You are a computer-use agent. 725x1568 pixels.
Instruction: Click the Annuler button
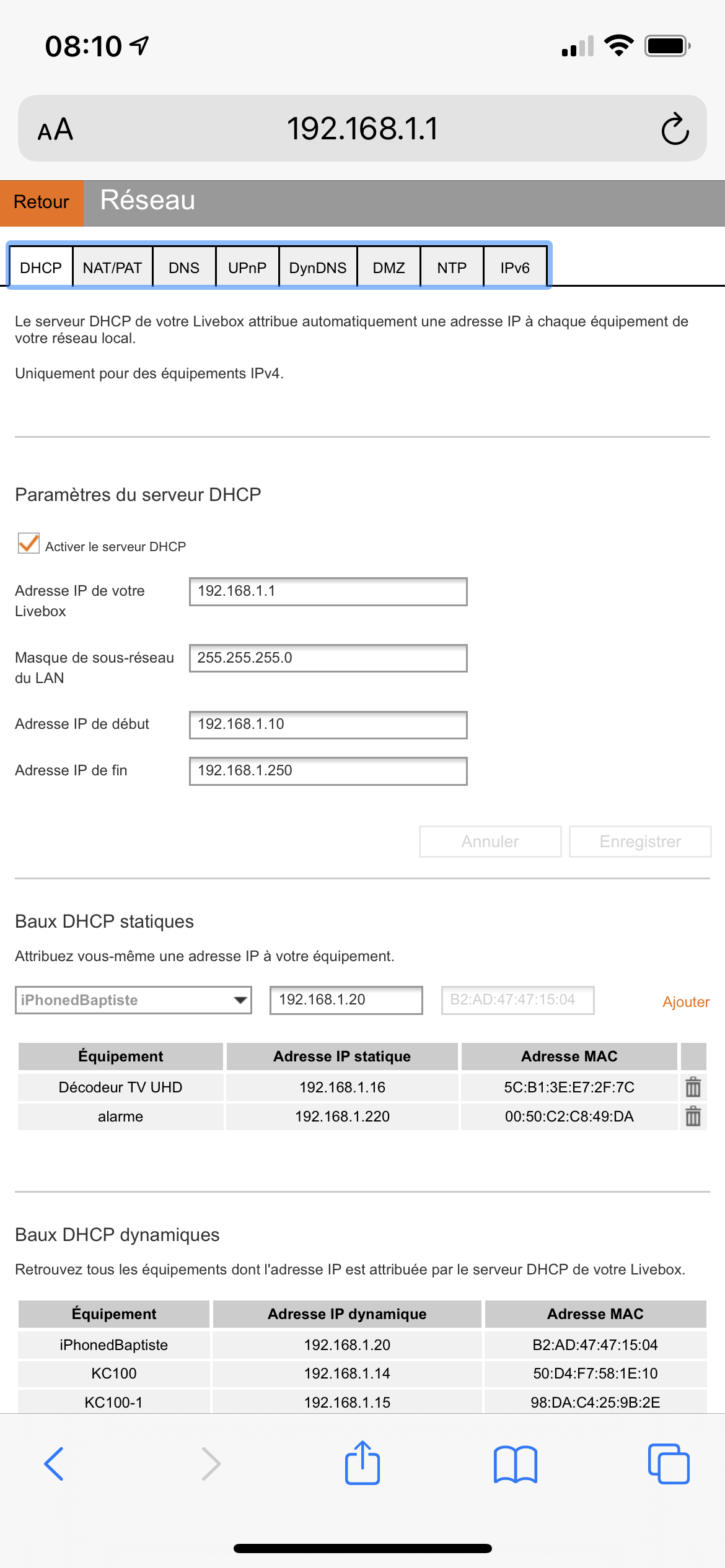tap(490, 842)
